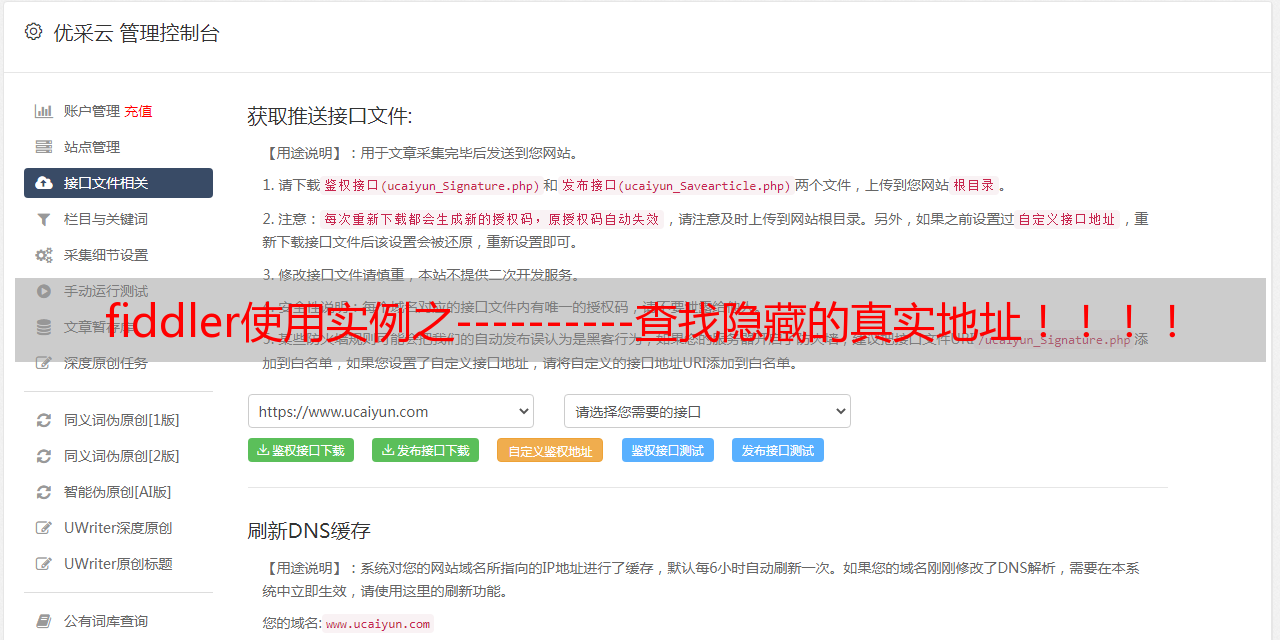
Task: Open 账户管理 in the sidebar
Action: click(x=92, y=111)
